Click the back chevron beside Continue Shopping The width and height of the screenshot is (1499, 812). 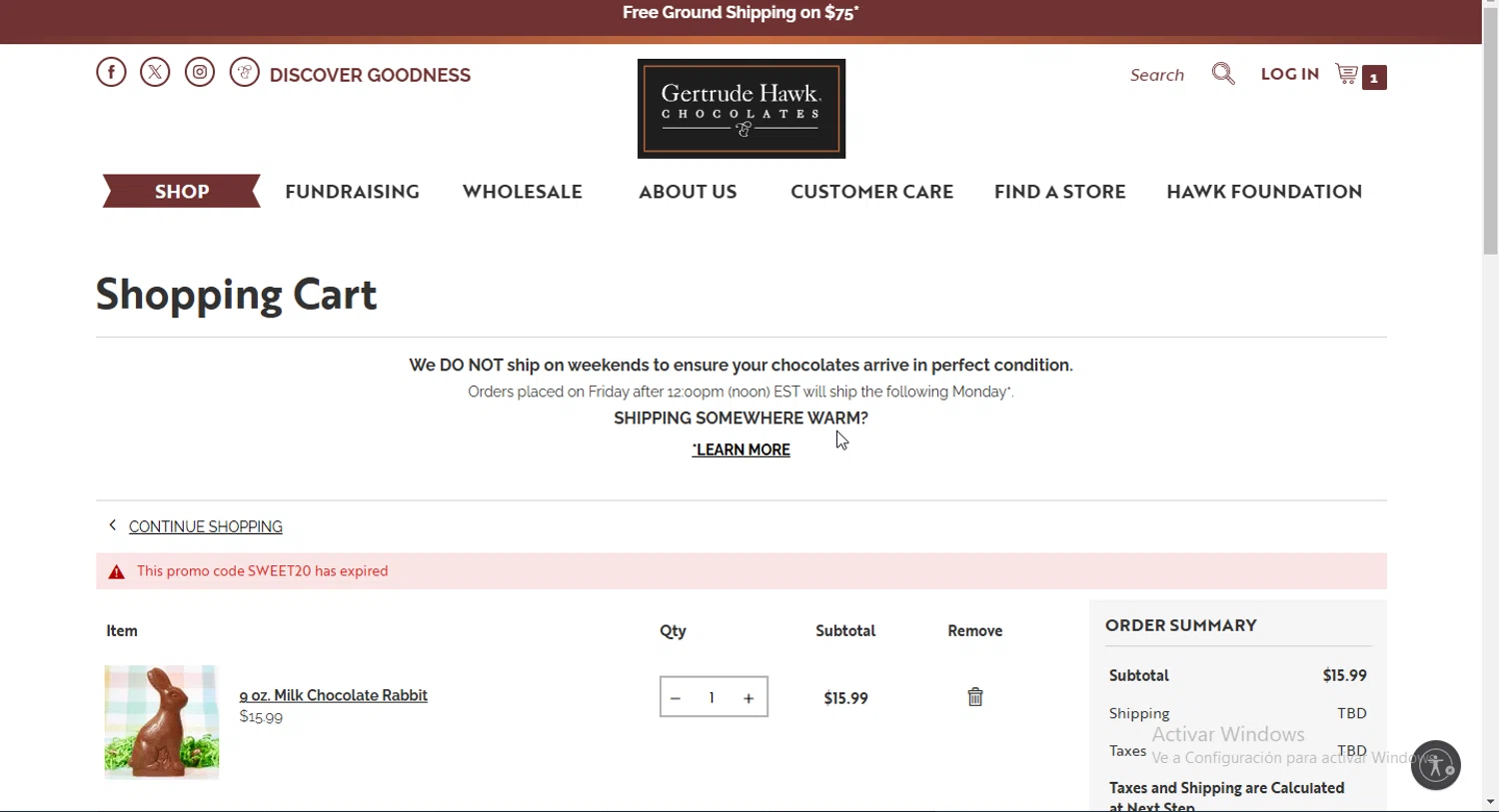(x=113, y=525)
